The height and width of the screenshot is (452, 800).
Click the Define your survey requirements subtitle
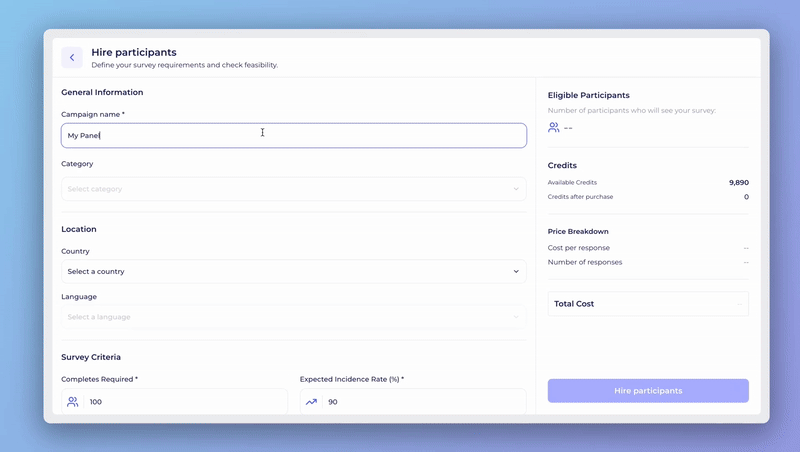tap(185, 65)
